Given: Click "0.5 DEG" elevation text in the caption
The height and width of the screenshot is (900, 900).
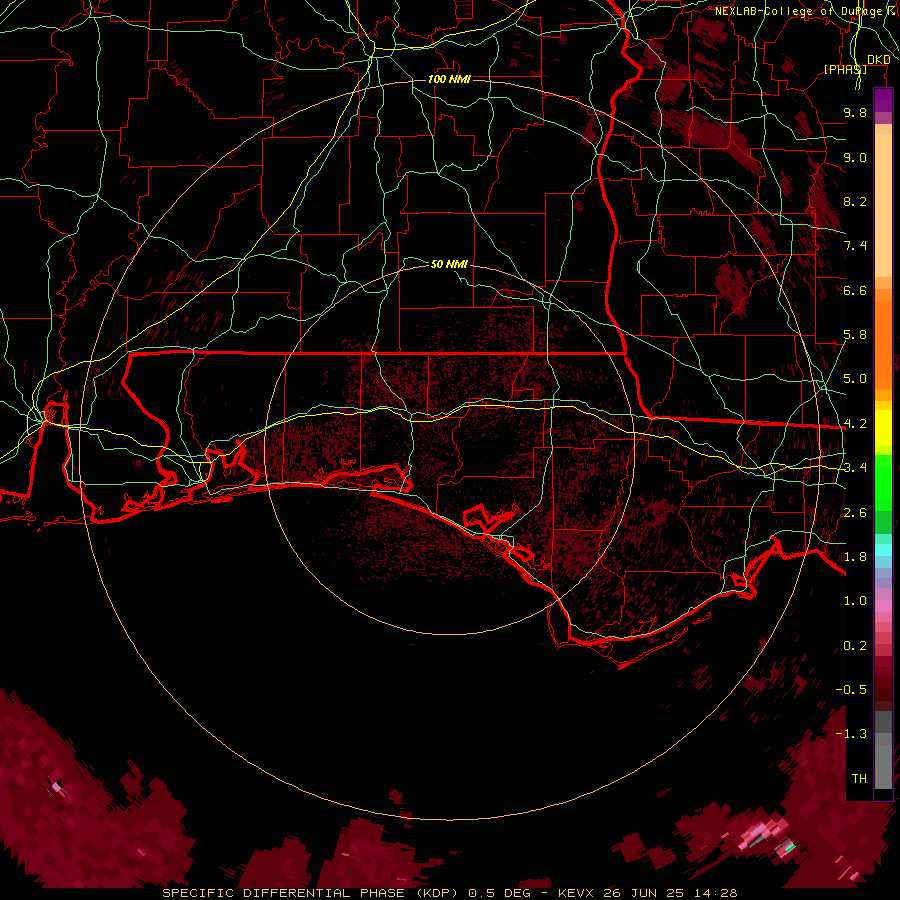Looking at the screenshot, I should (x=499, y=893).
